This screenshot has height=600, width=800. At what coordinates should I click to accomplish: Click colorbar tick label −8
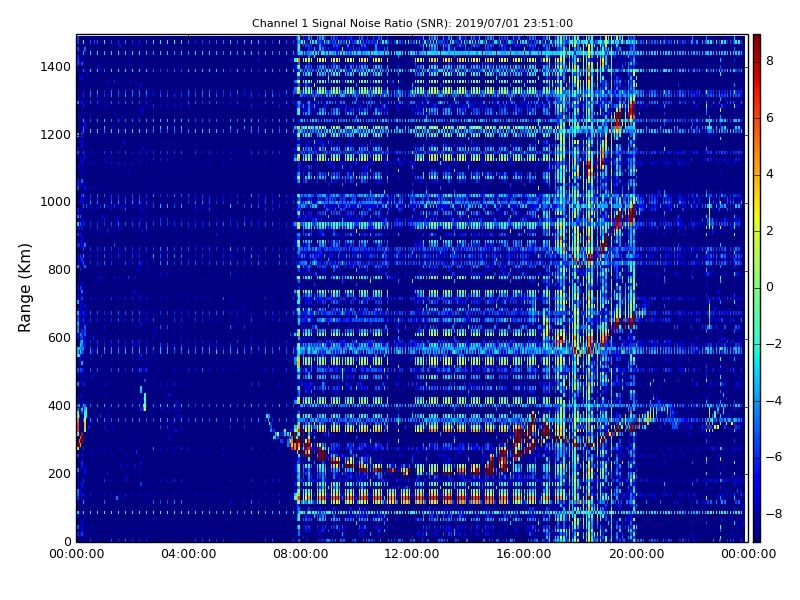click(x=774, y=514)
